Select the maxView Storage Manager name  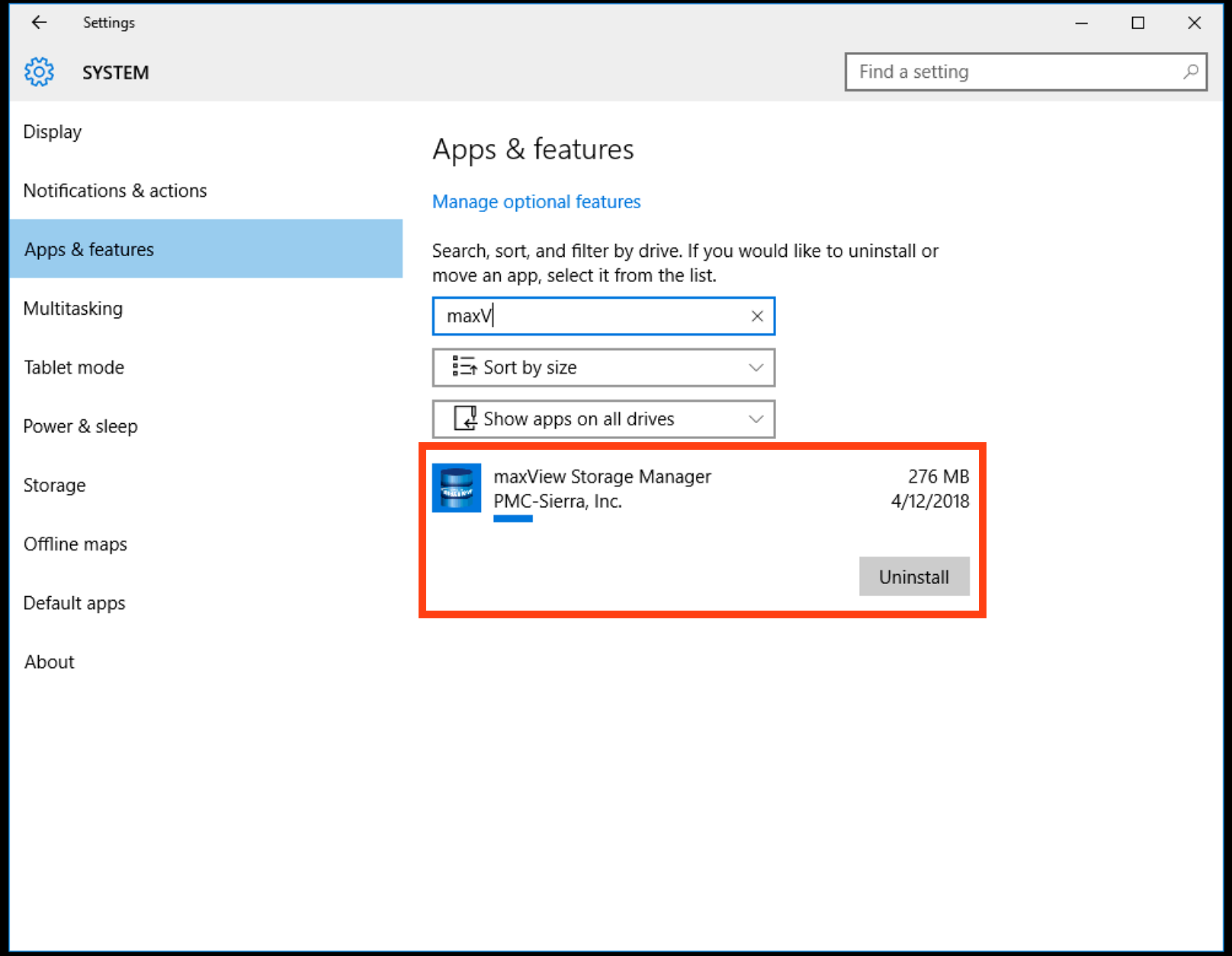click(x=602, y=476)
